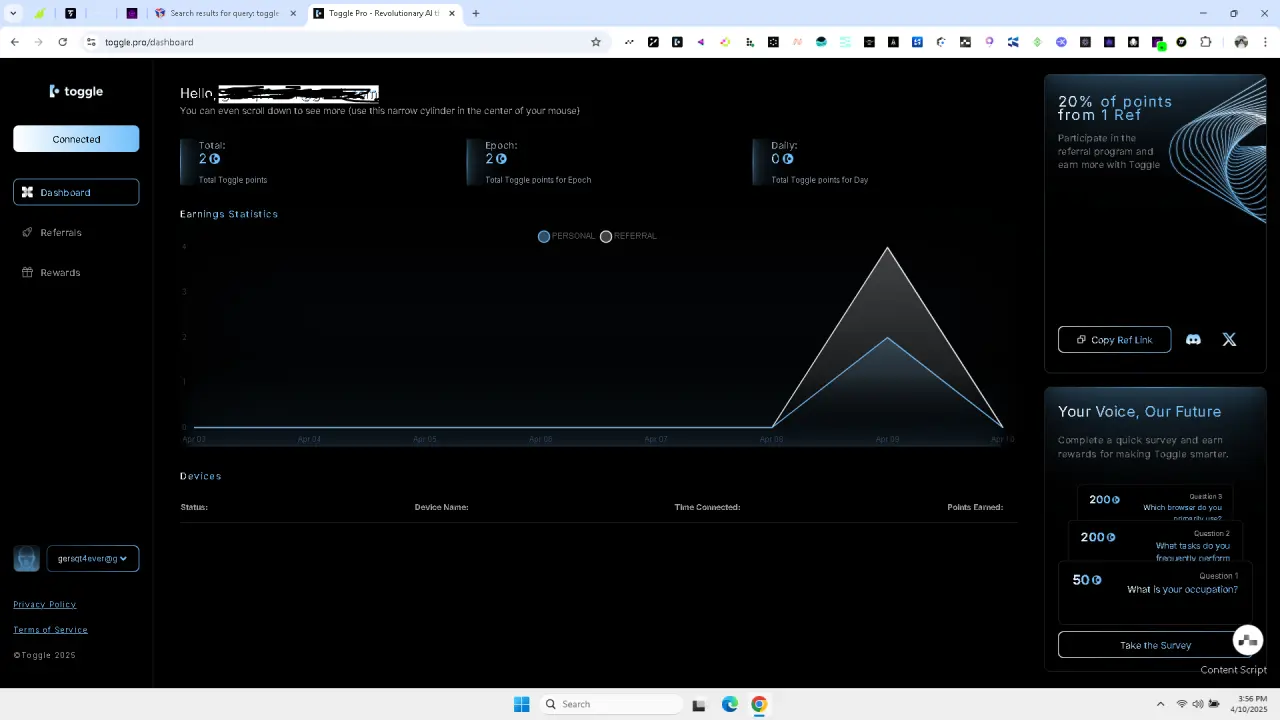This screenshot has width=1280, height=720.
Task: Open the Dashboard menu item
Action: (76, 192)
